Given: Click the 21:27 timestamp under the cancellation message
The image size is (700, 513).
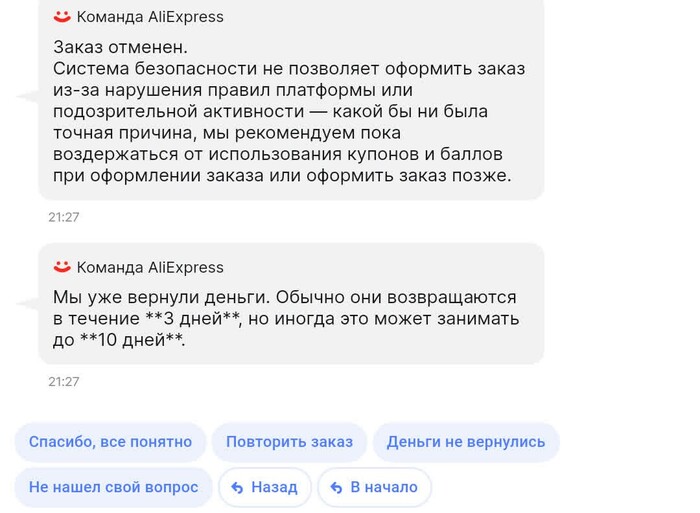Looking at the screenshot, I should click(x=63, y=217).
